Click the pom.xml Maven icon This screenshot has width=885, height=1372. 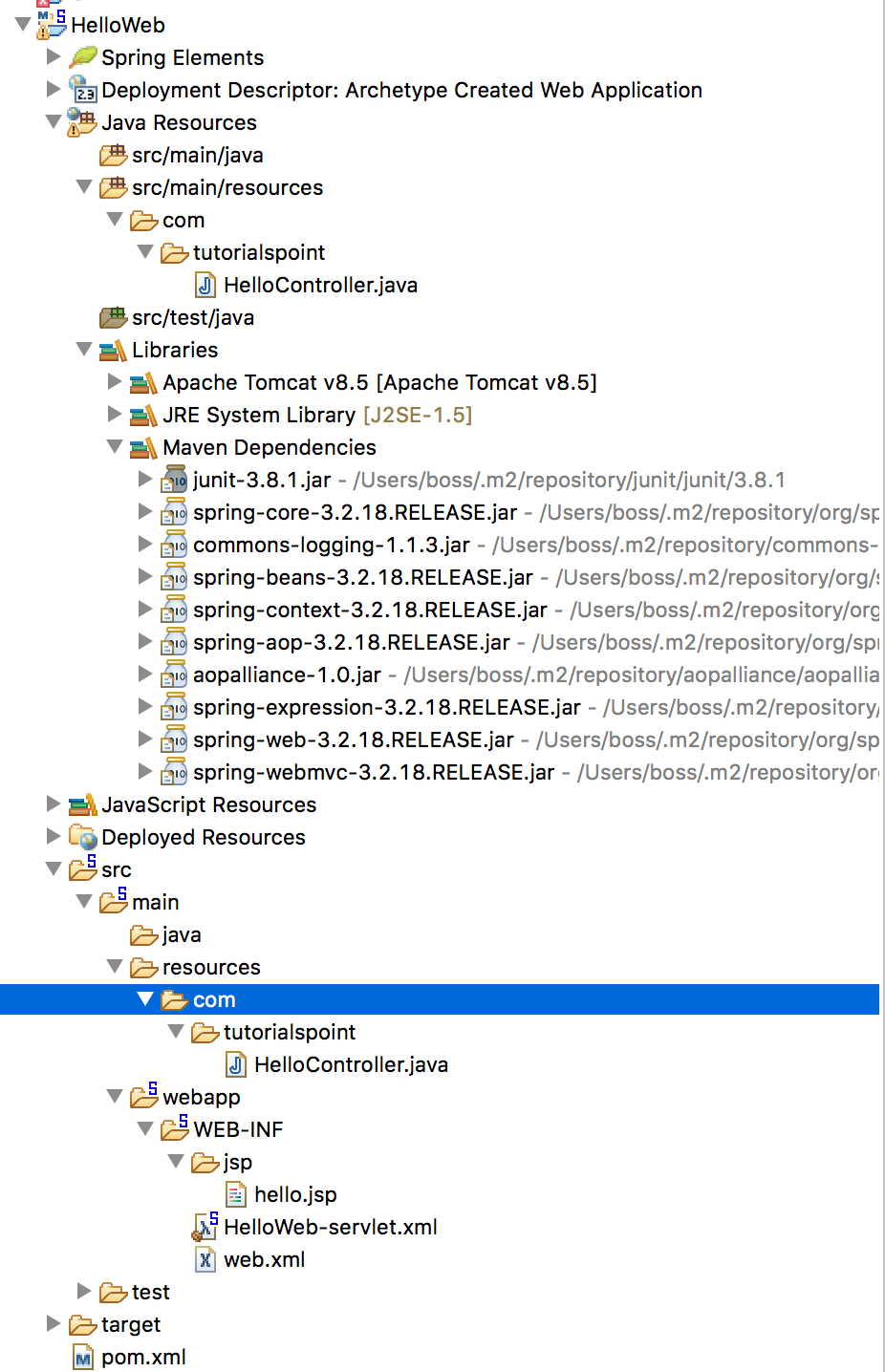tap(81, 1357)
